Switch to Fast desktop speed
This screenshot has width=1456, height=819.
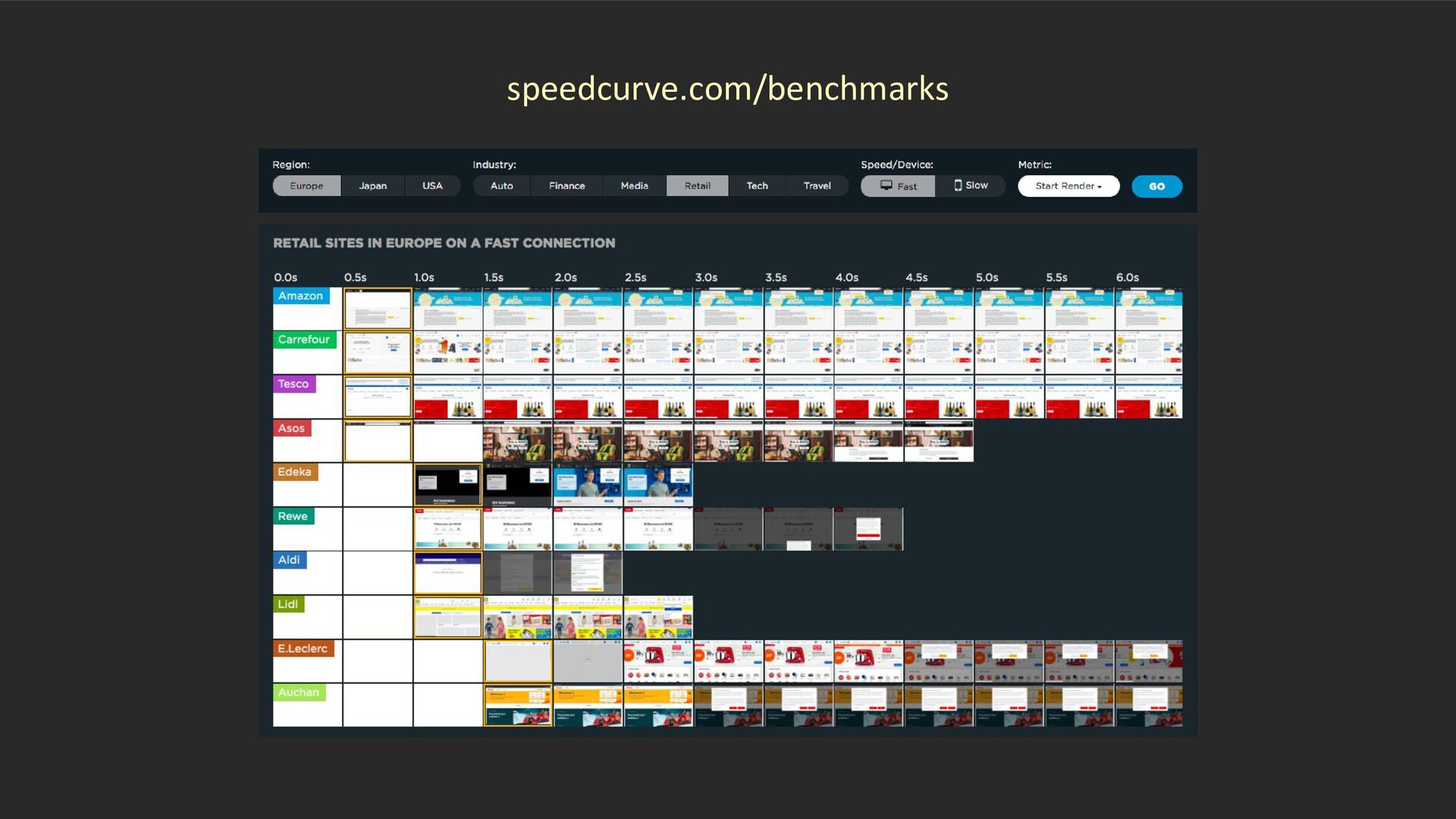898,186
